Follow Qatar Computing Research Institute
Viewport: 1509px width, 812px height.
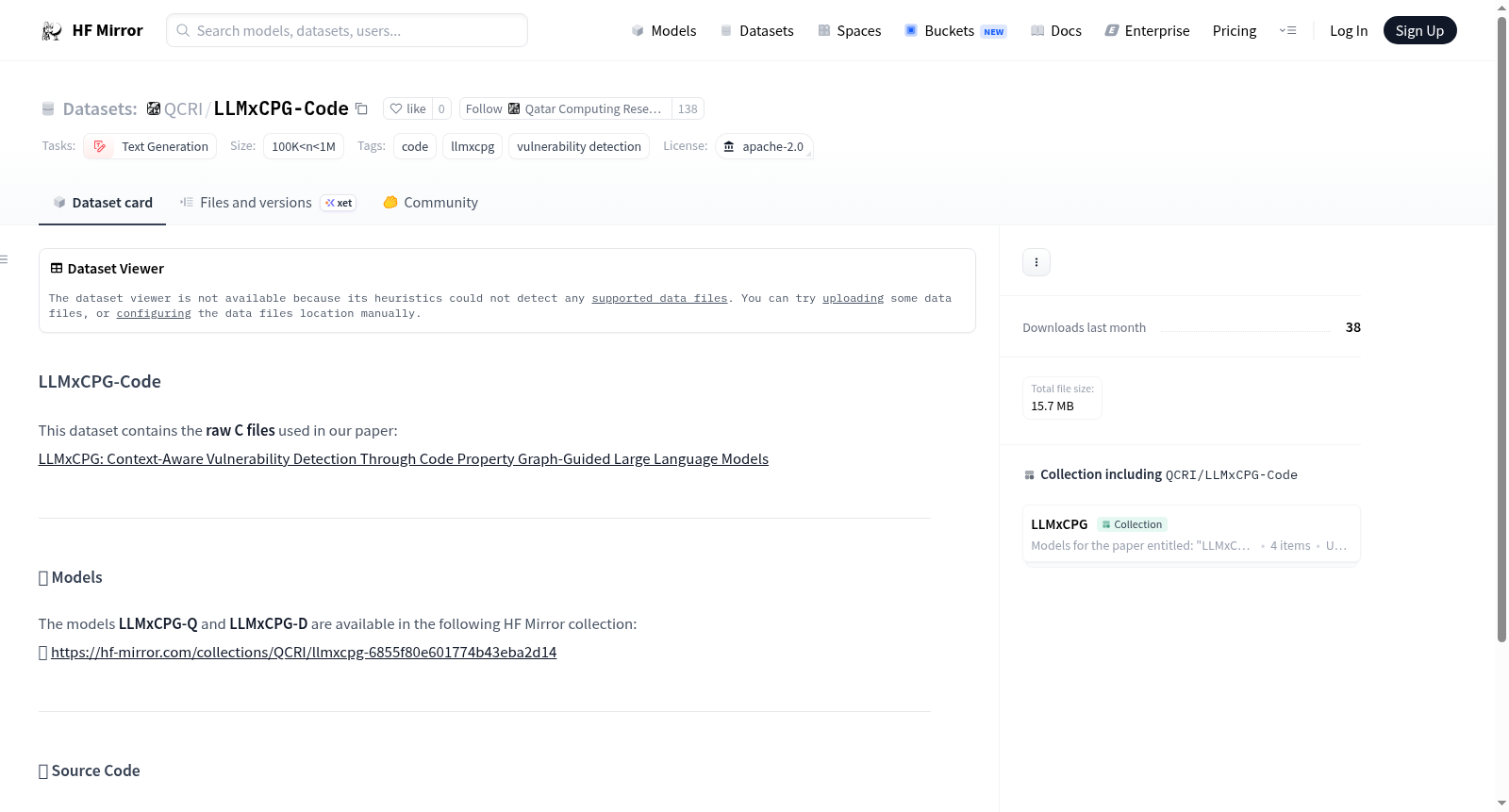point(565,108)
